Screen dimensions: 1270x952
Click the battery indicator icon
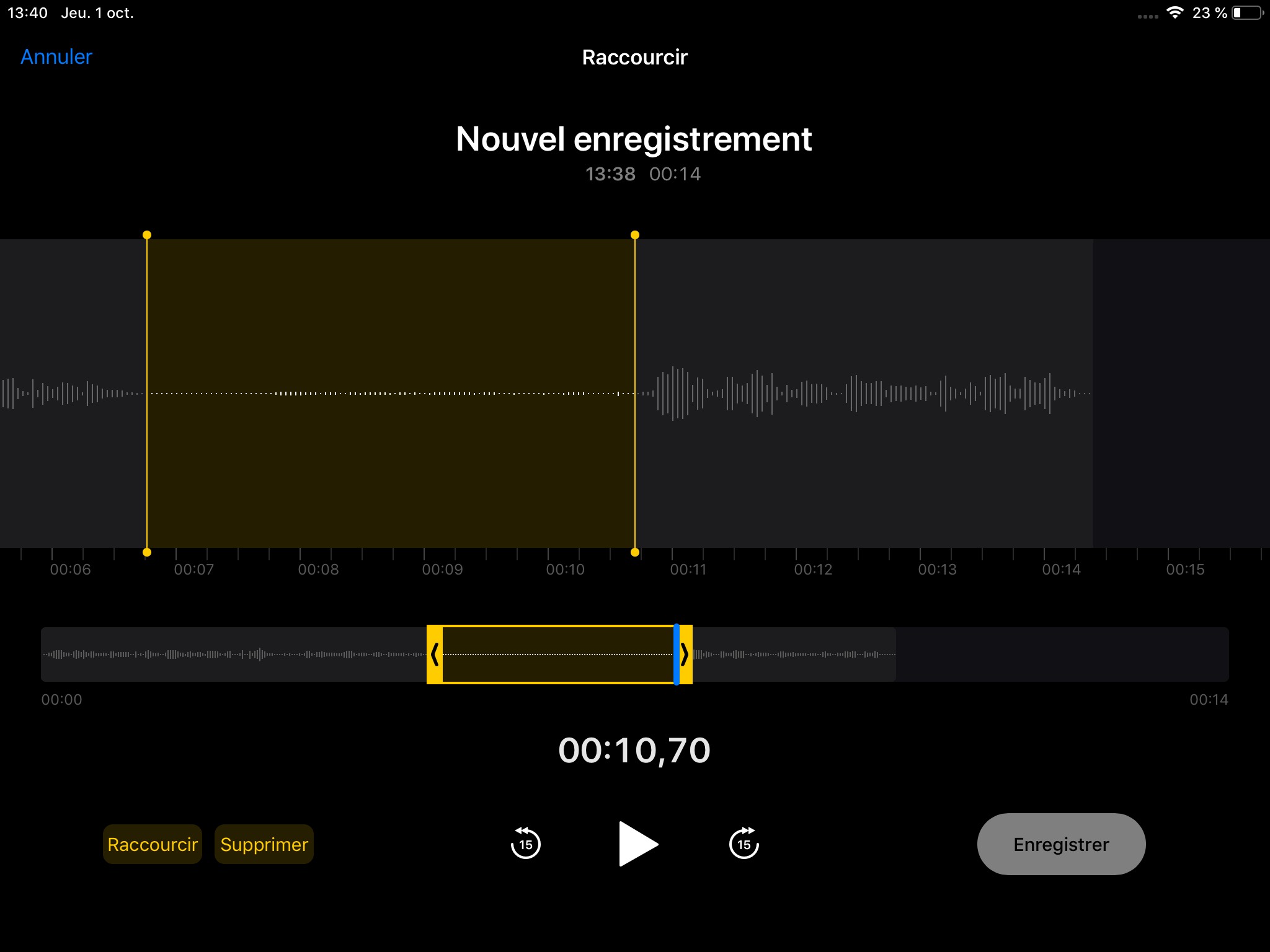pos(1247,13)
